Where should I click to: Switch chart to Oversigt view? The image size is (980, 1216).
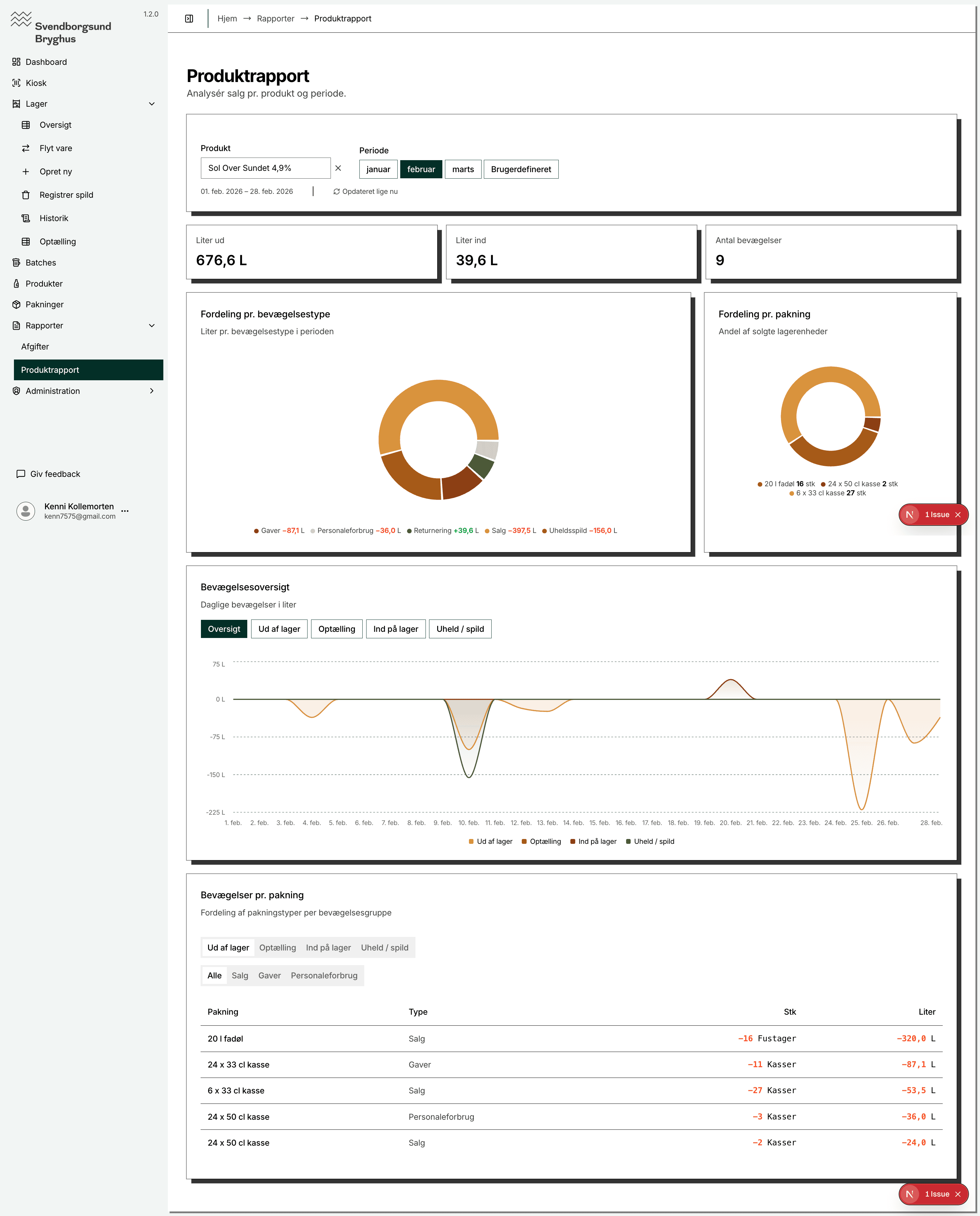coord(224,629)
